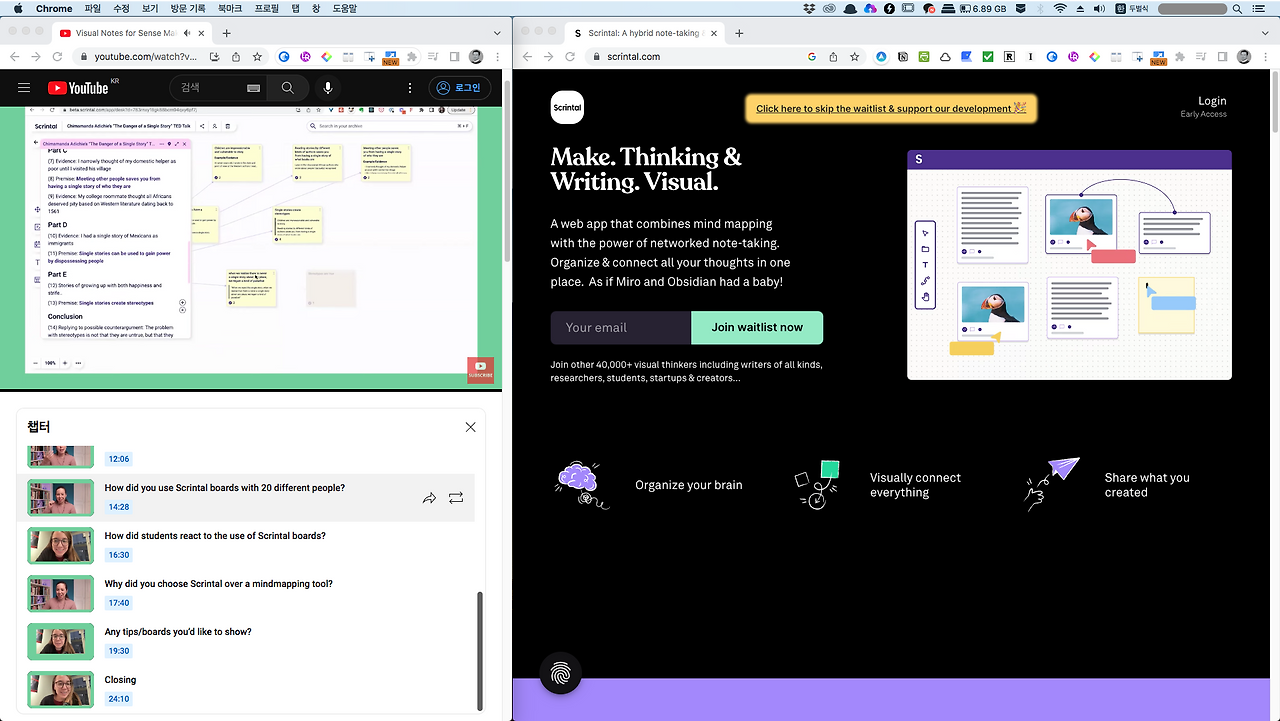Viewport: 1280px width, 721px height.
Task: Toggle the side panel in YouTube window
Action: (455, 57)
